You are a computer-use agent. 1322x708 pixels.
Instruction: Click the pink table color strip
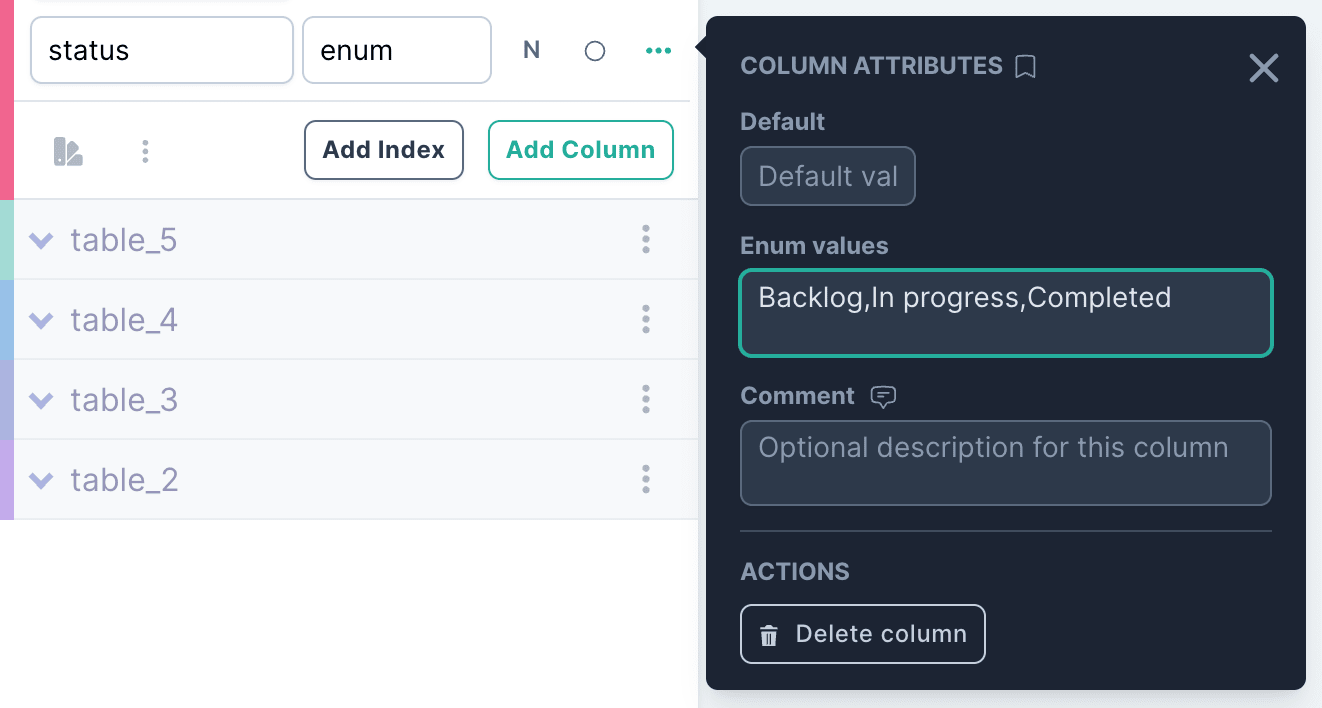[7, 100]
